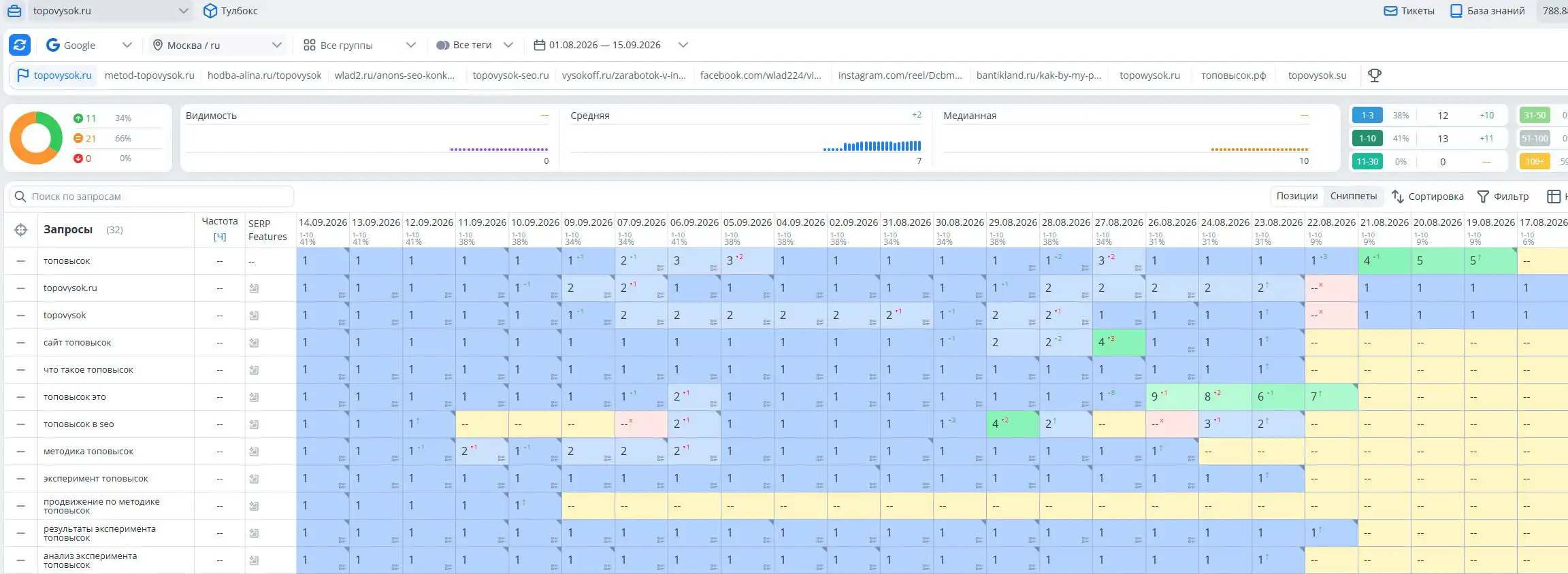
Task: Click the query результаты эксперимента топовысок
Action: point(99,533)
